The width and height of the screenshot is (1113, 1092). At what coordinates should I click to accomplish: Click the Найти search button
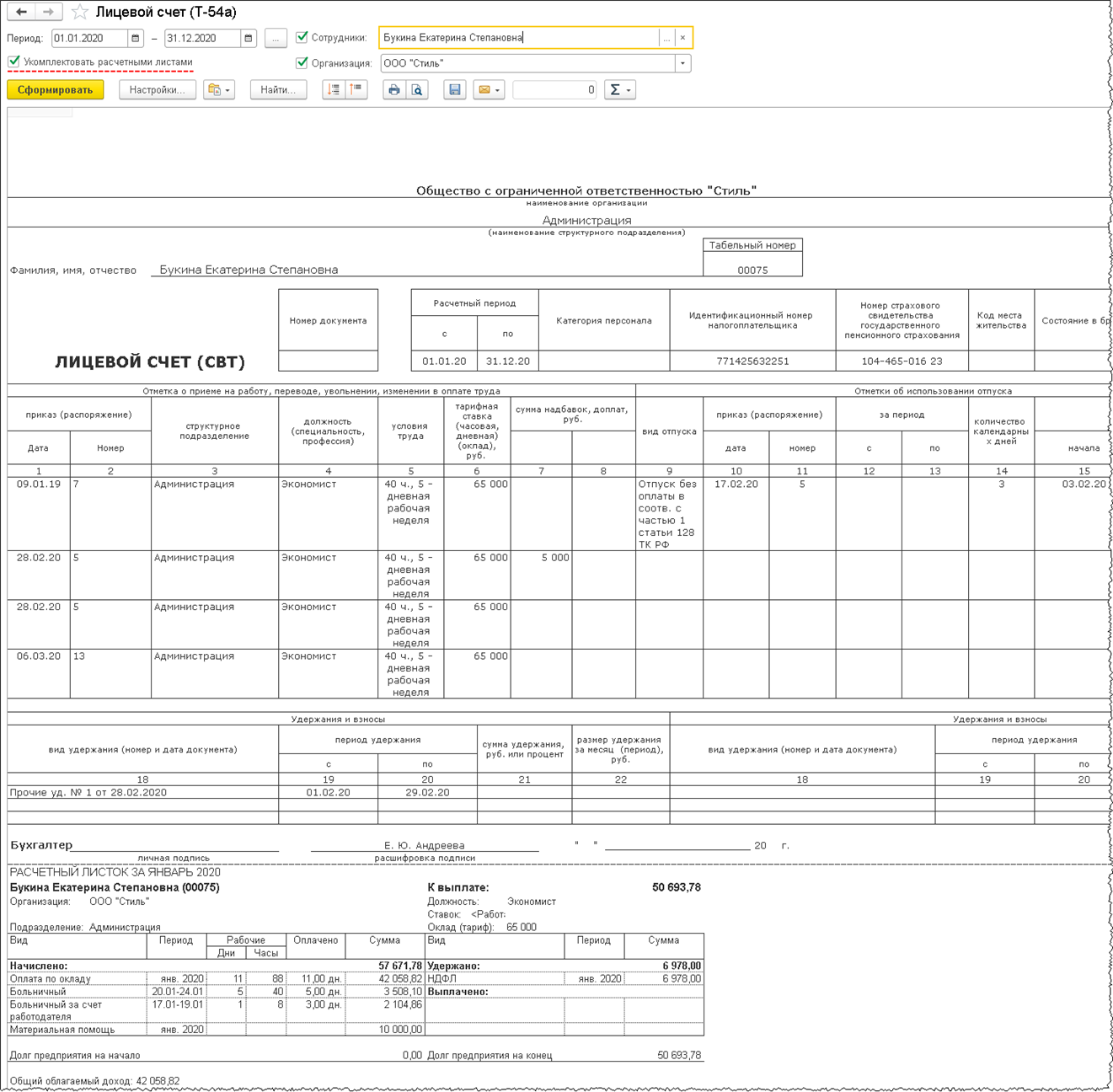[x=278, y=90]
